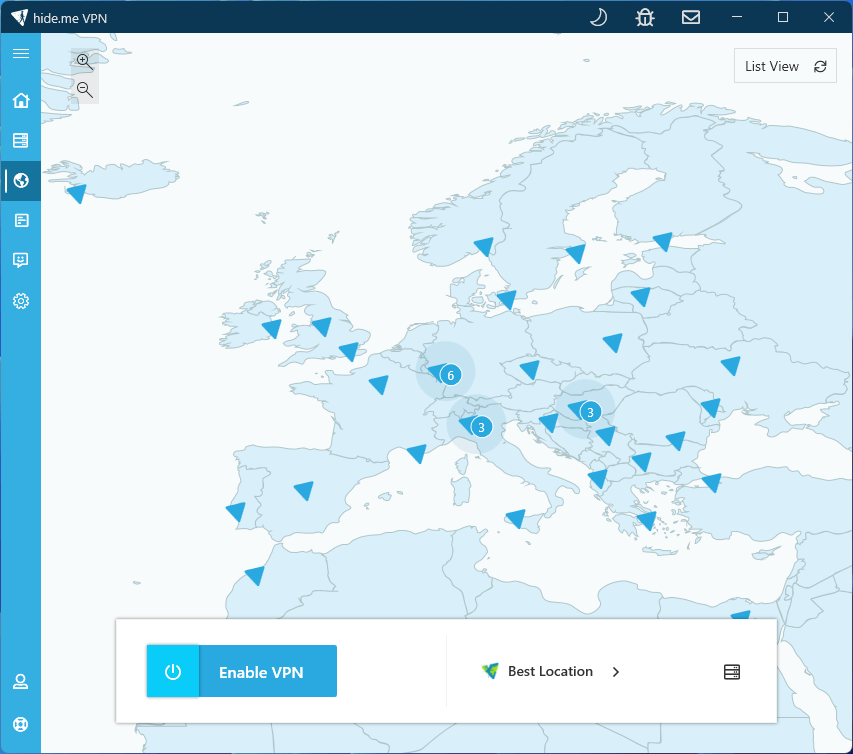This screenshot has width=853, height=754.
Task: Open the connection logs panel
Action: tap(20, 220)
